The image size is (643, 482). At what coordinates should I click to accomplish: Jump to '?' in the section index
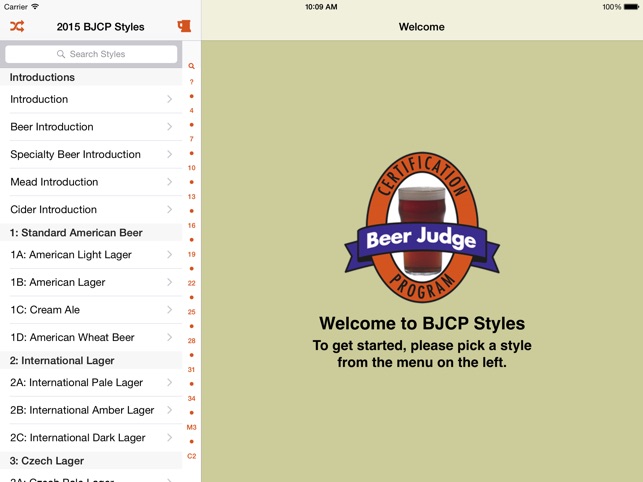(191, 82)
